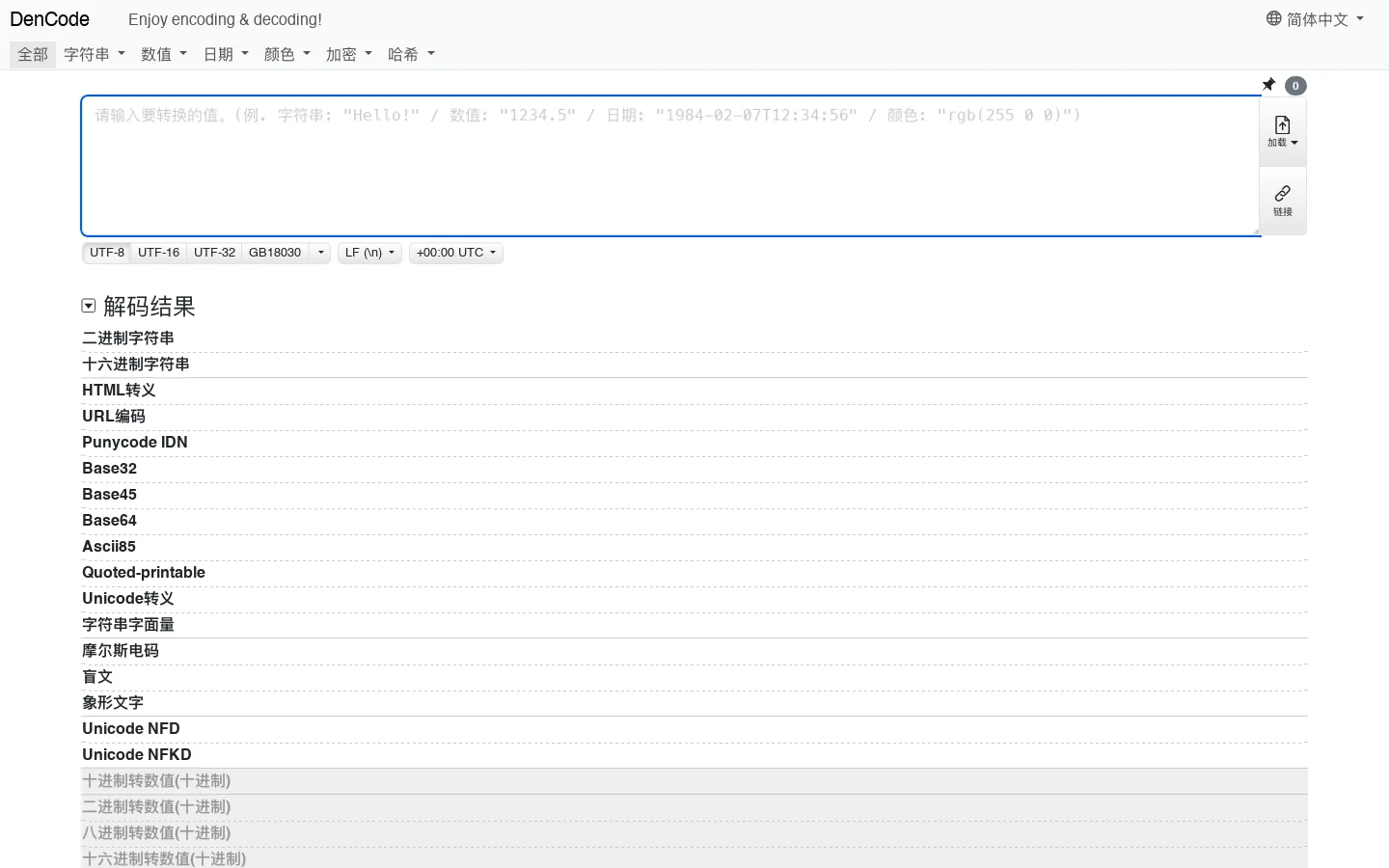Click the Unicode转义 result row
The image size is (1389, 868).
pos(694,599)
